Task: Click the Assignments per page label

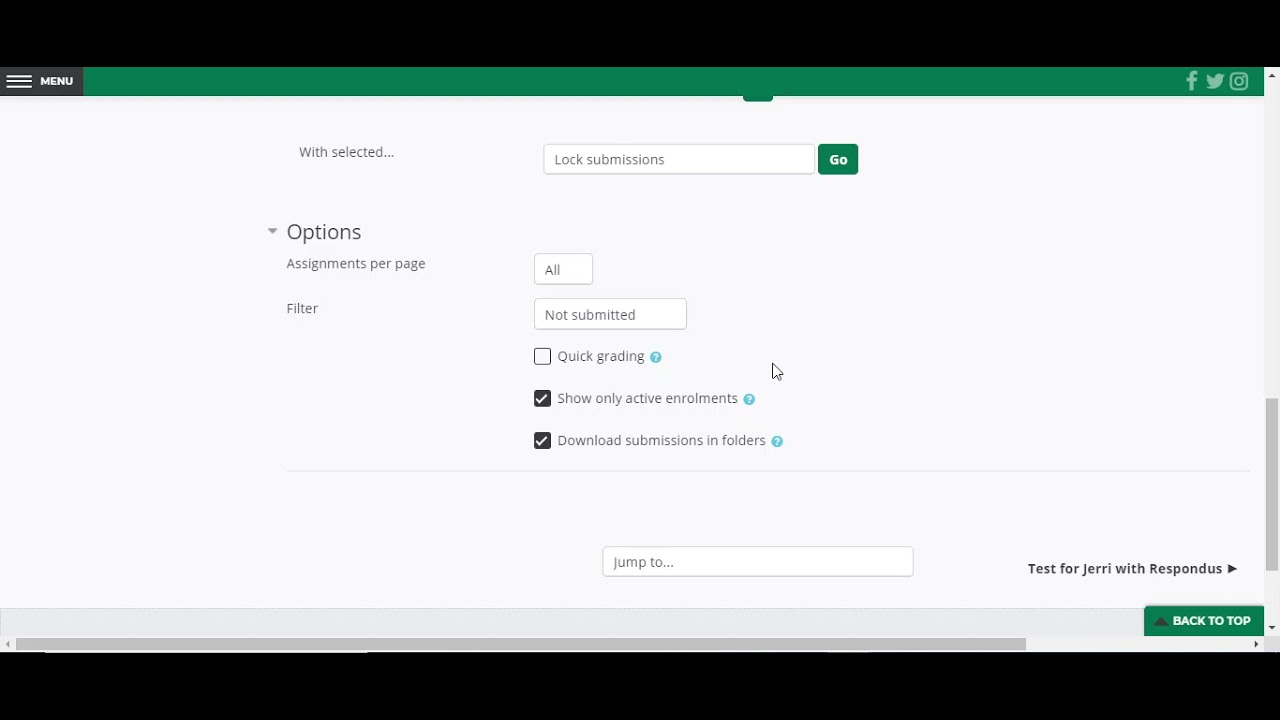Action: [x=356, y=263]
